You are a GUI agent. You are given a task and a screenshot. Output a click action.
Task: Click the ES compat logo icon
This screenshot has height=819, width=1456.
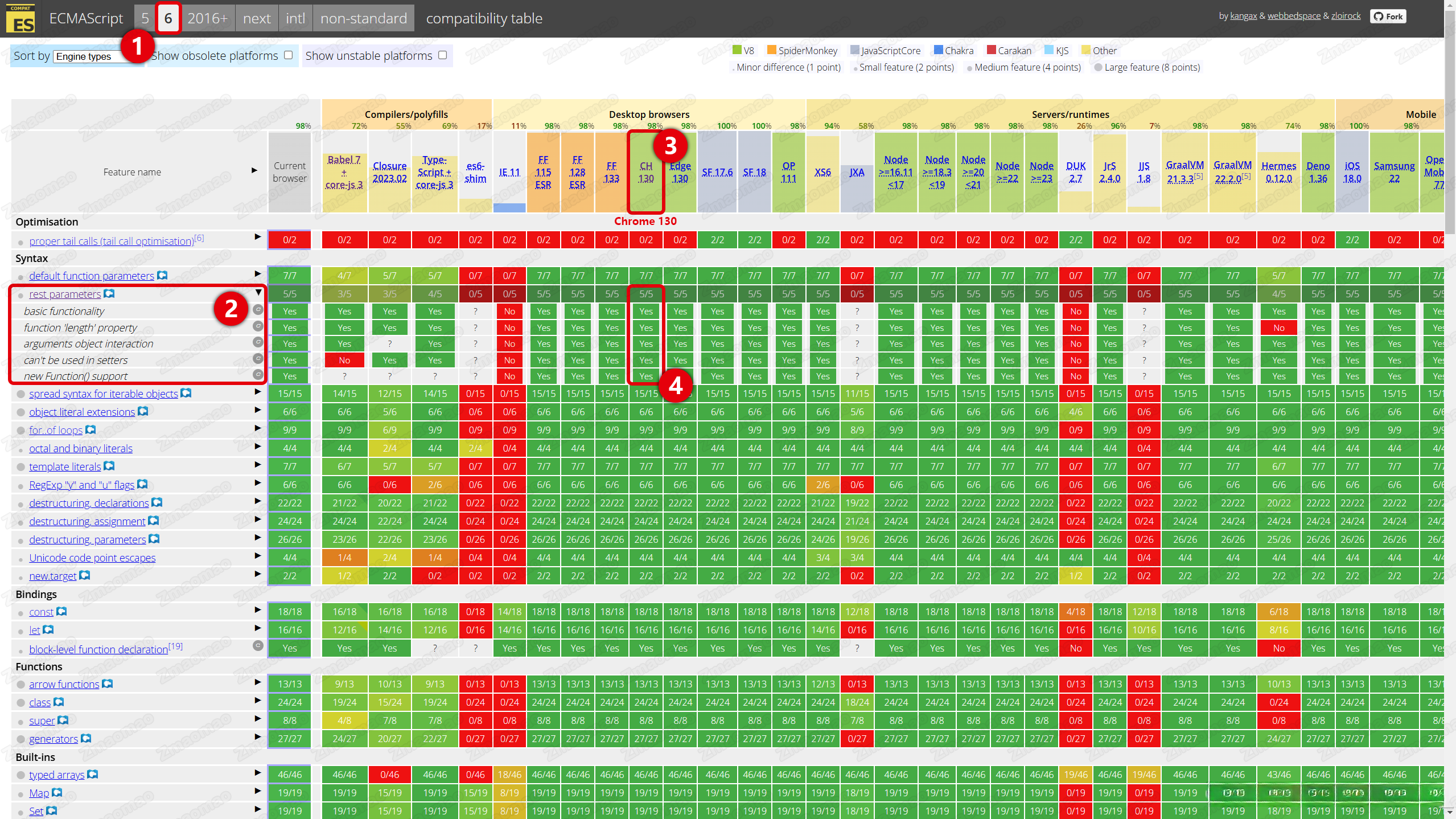pyautogui.click(x=20, y=18)
